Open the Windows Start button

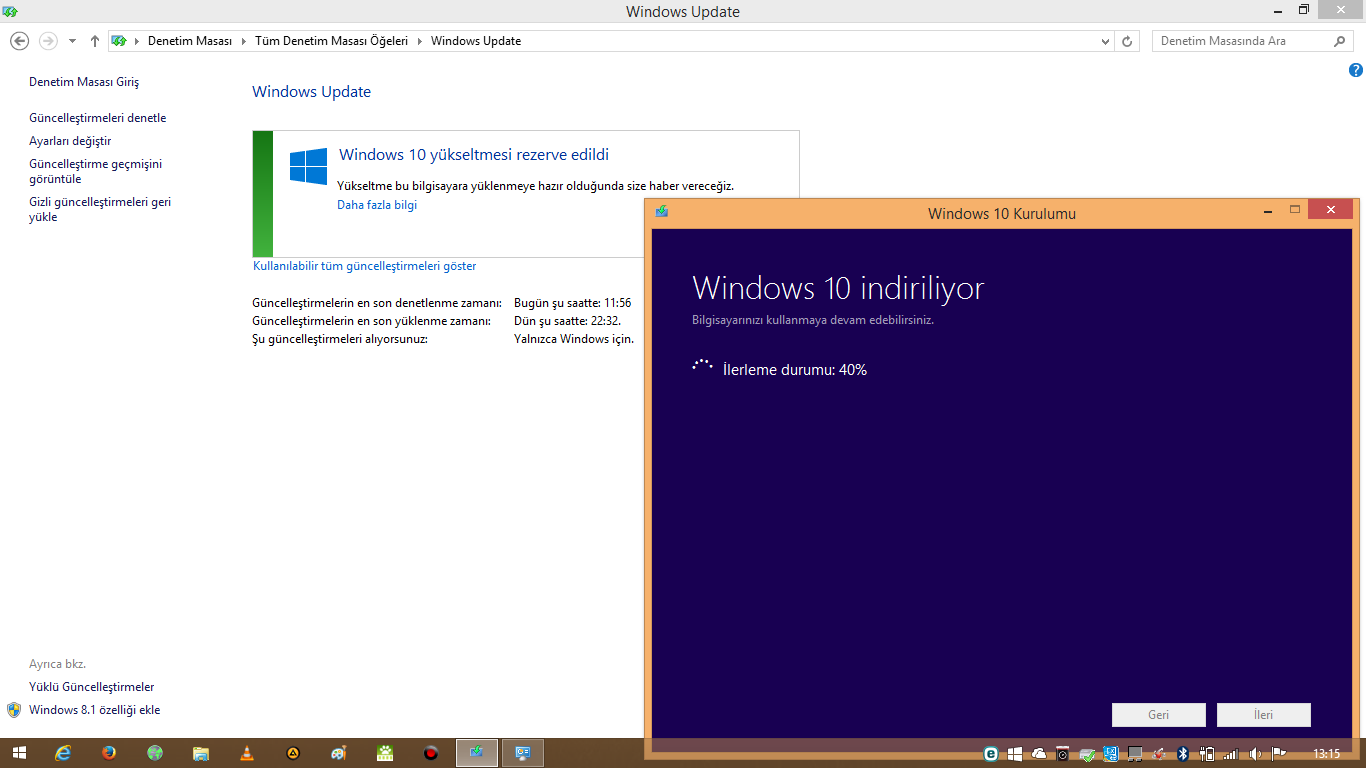coord(19,753)
